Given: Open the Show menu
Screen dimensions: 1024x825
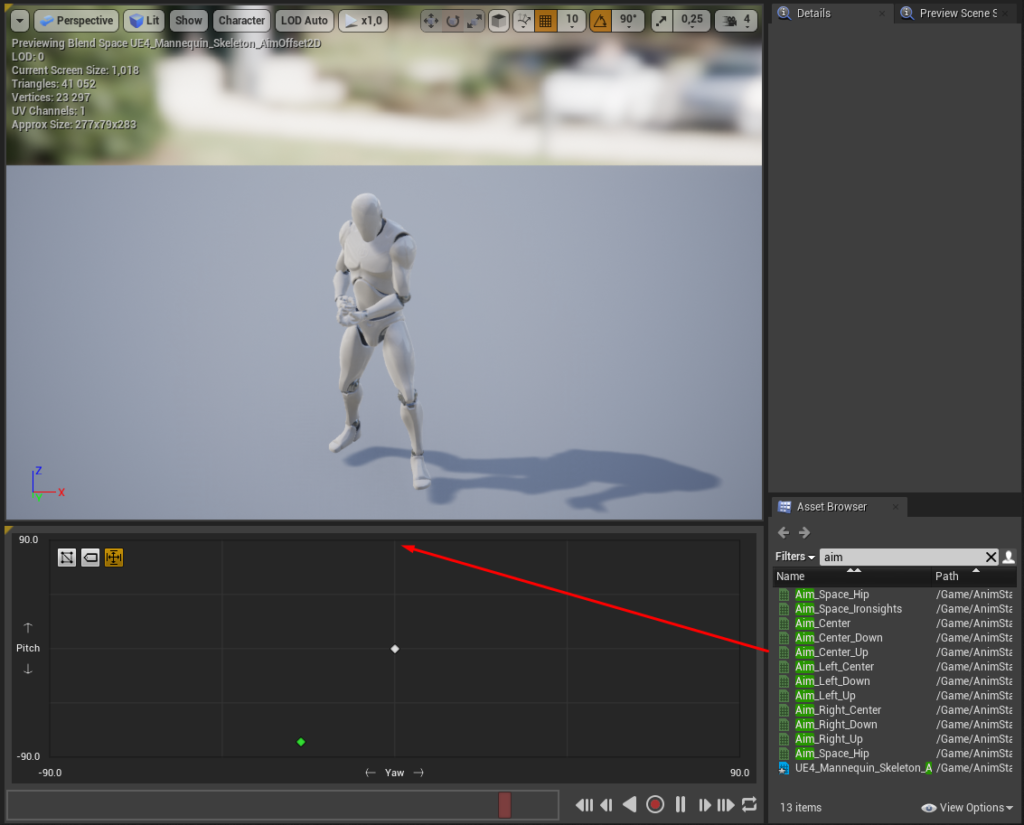Looking at the screenshot, I should 188,21.
